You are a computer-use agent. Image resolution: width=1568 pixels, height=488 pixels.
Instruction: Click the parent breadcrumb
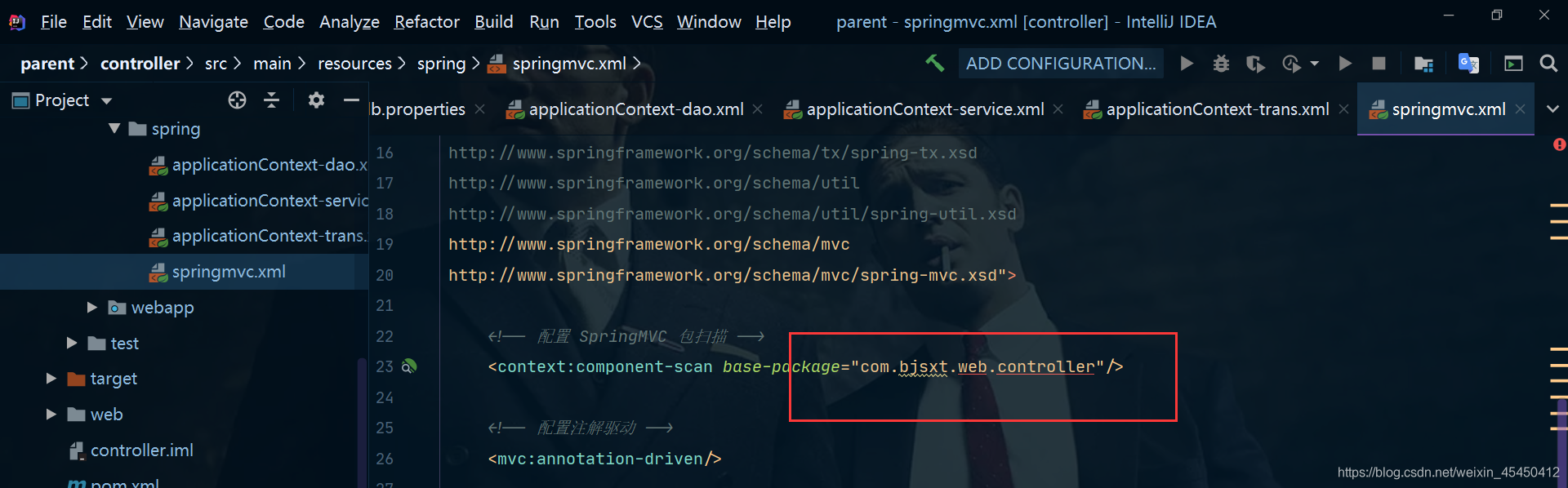[x=47, y=64]
